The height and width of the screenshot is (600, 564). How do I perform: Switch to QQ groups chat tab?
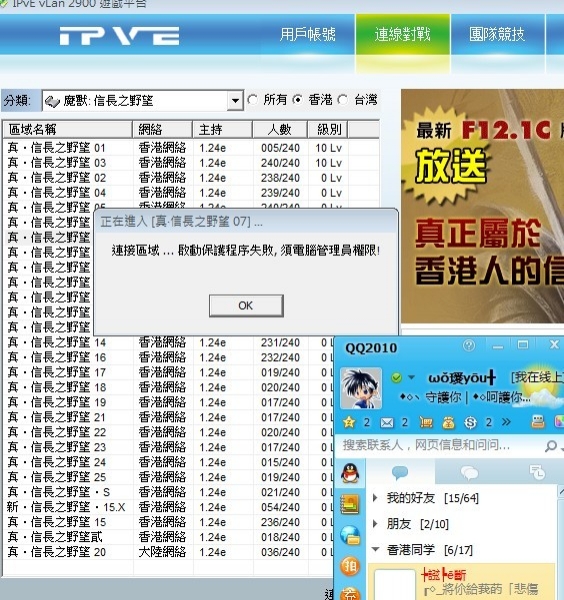click(469, 473)
